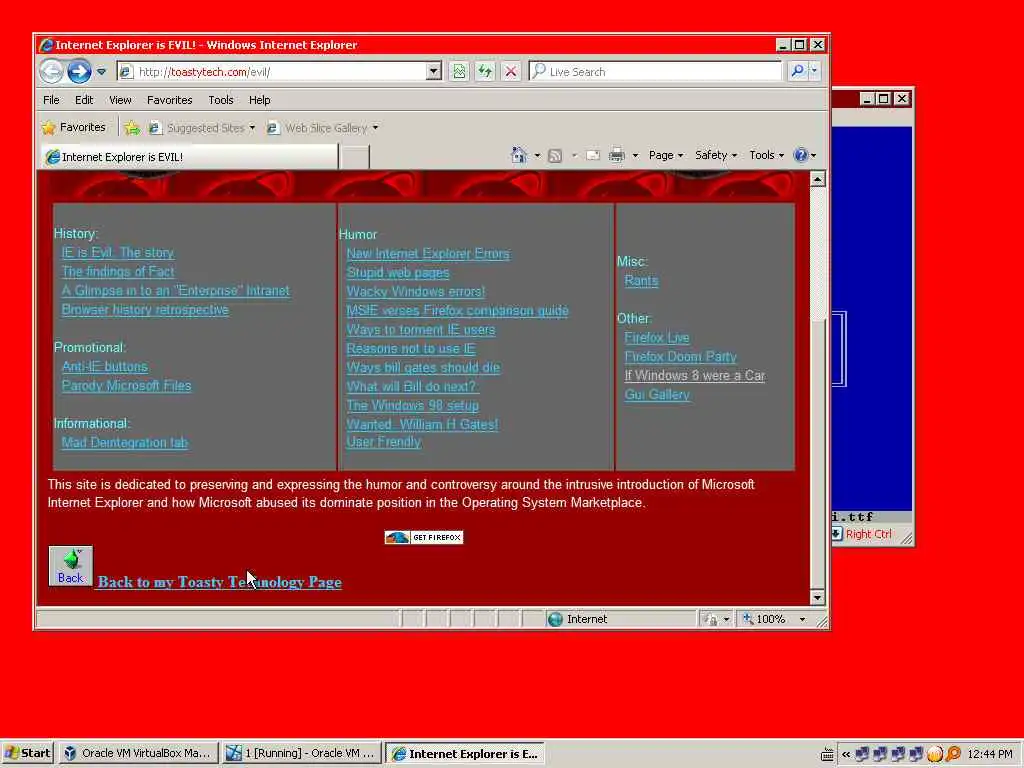Viewport: 1024px width, 768px height.
Task: Open the Windows Start menu
Action: tap(27, 753)
